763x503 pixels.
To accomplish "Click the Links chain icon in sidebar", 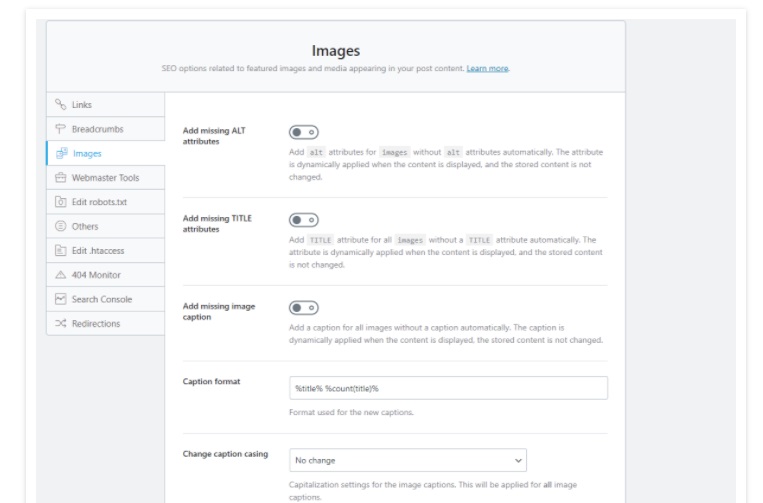I will tap(60, 105).
